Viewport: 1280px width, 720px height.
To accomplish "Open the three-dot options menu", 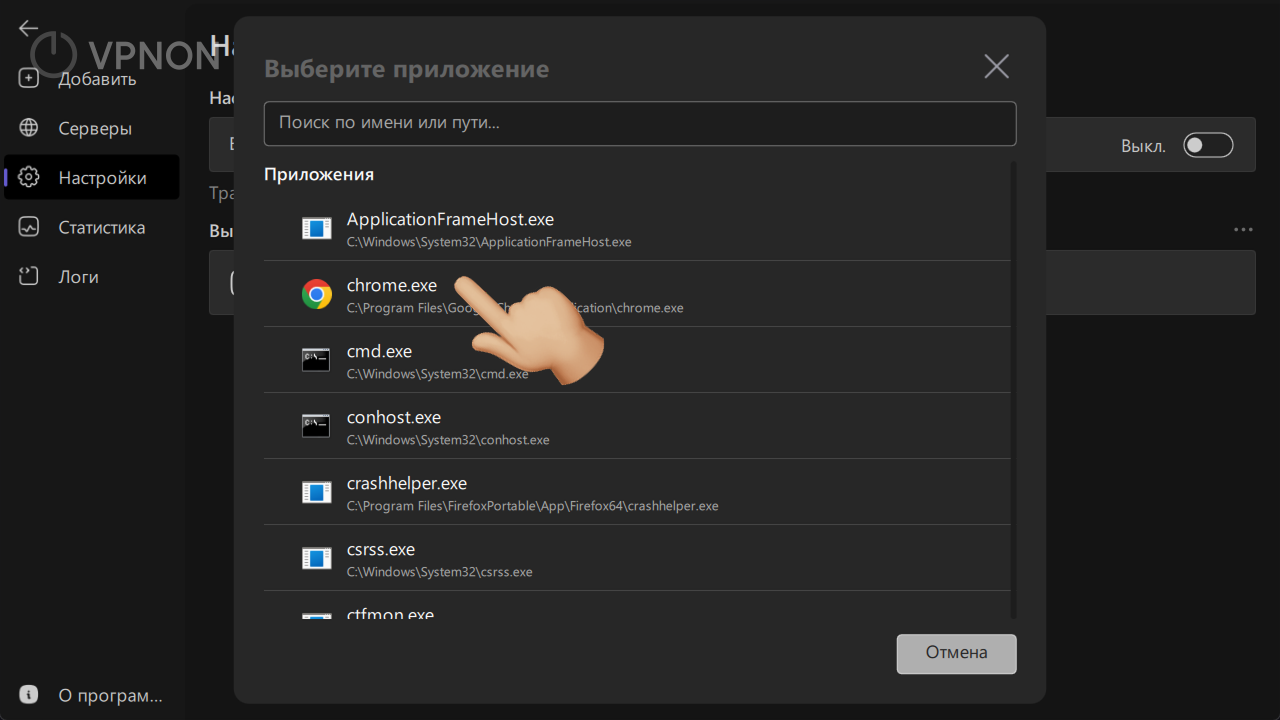I will click(1242, 229).
